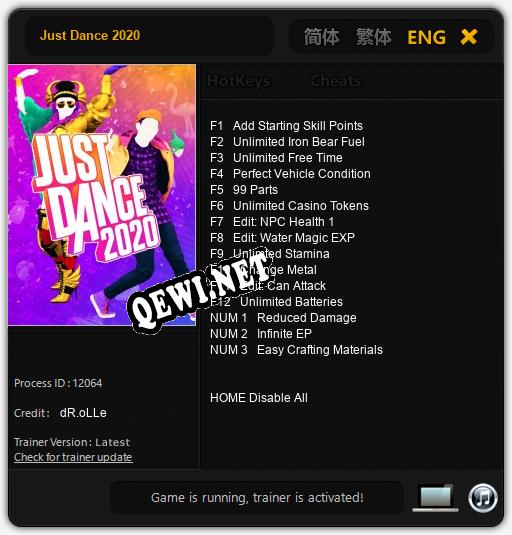Select F6 Unlimited Casino Tokens

[x=289, y=206]
